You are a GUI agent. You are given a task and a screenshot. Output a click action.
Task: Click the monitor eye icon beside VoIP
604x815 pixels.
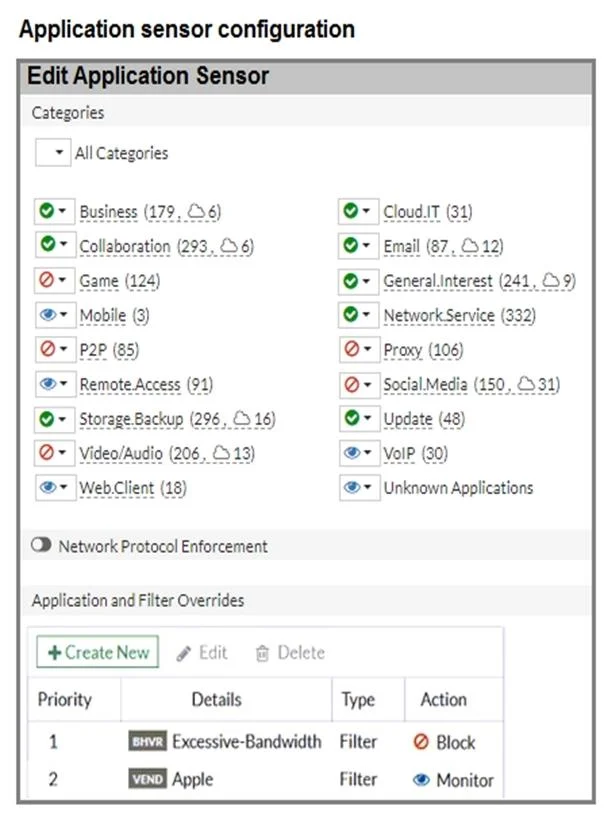click(352, 453)
